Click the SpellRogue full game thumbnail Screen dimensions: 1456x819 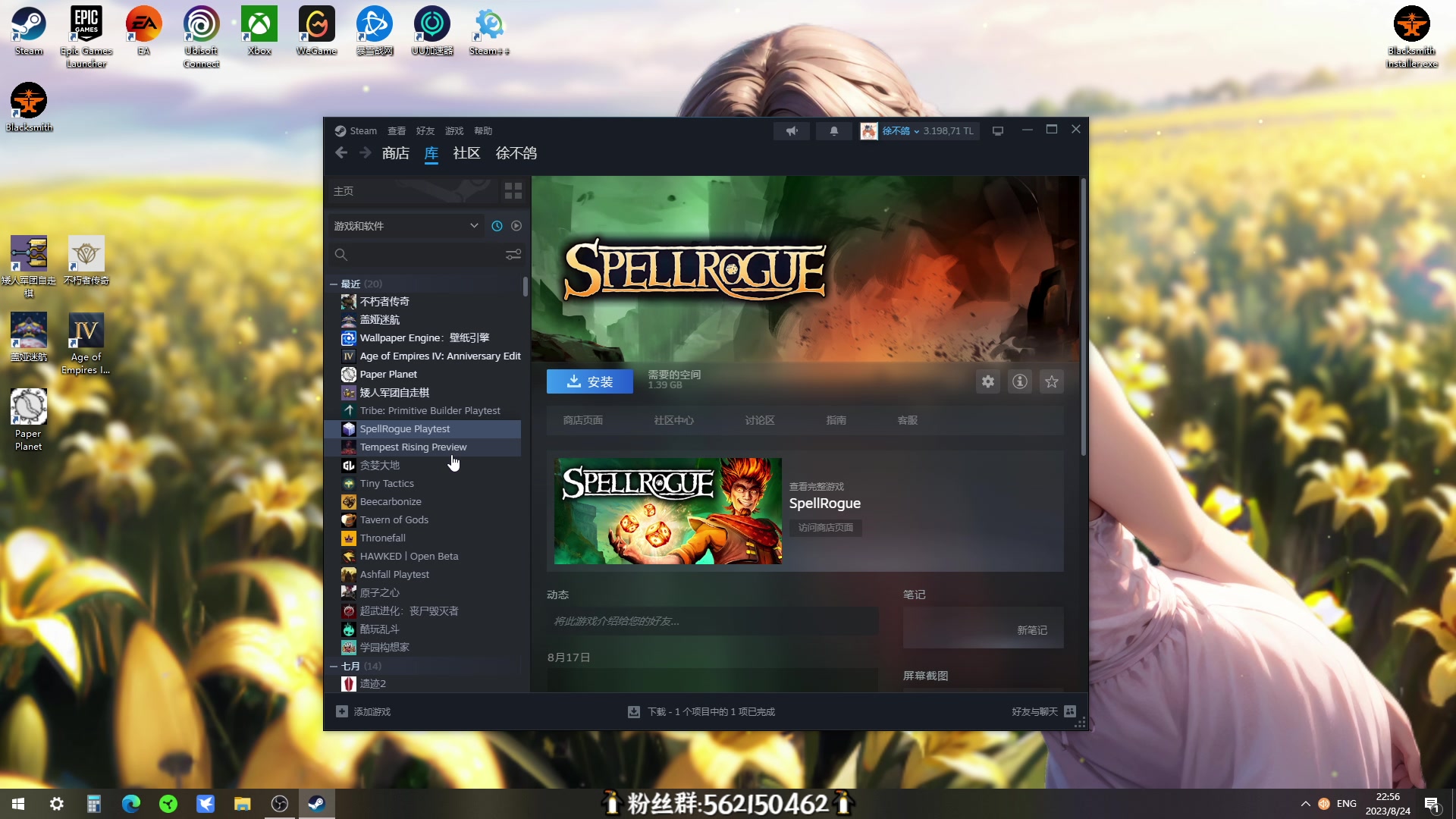pos(668,511)
